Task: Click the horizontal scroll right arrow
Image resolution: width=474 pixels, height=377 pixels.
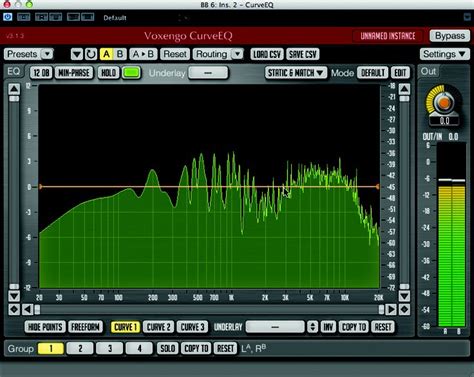Action: pyautogui.click(x=391, y=310)
